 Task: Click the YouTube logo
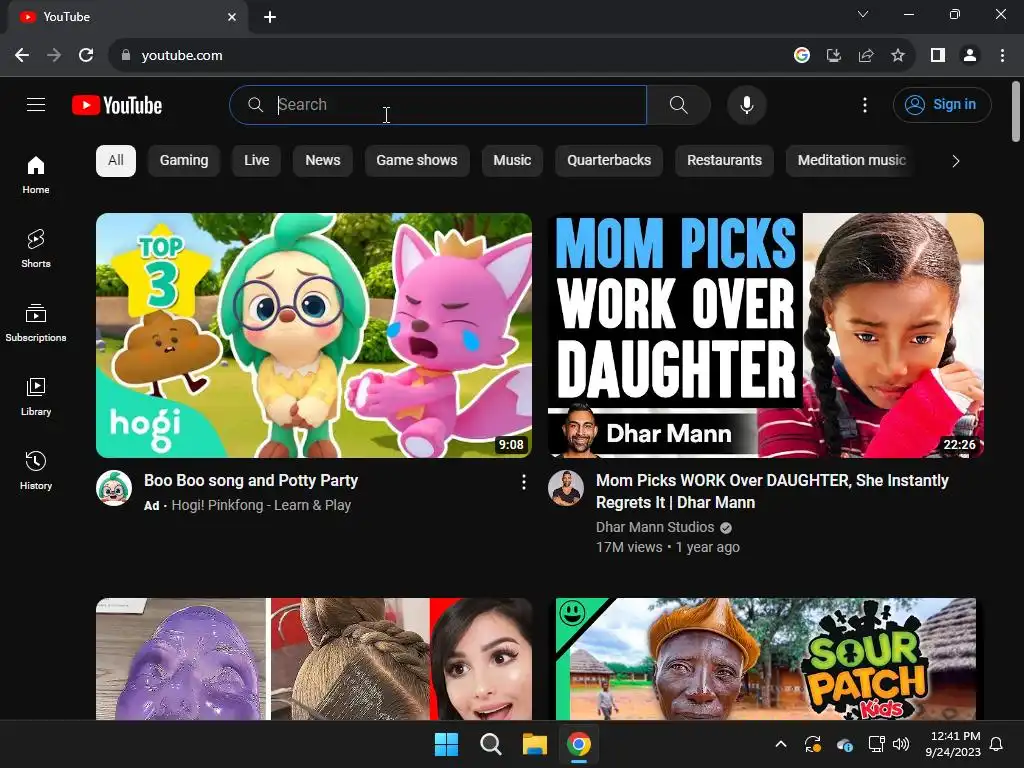[117, 105]
